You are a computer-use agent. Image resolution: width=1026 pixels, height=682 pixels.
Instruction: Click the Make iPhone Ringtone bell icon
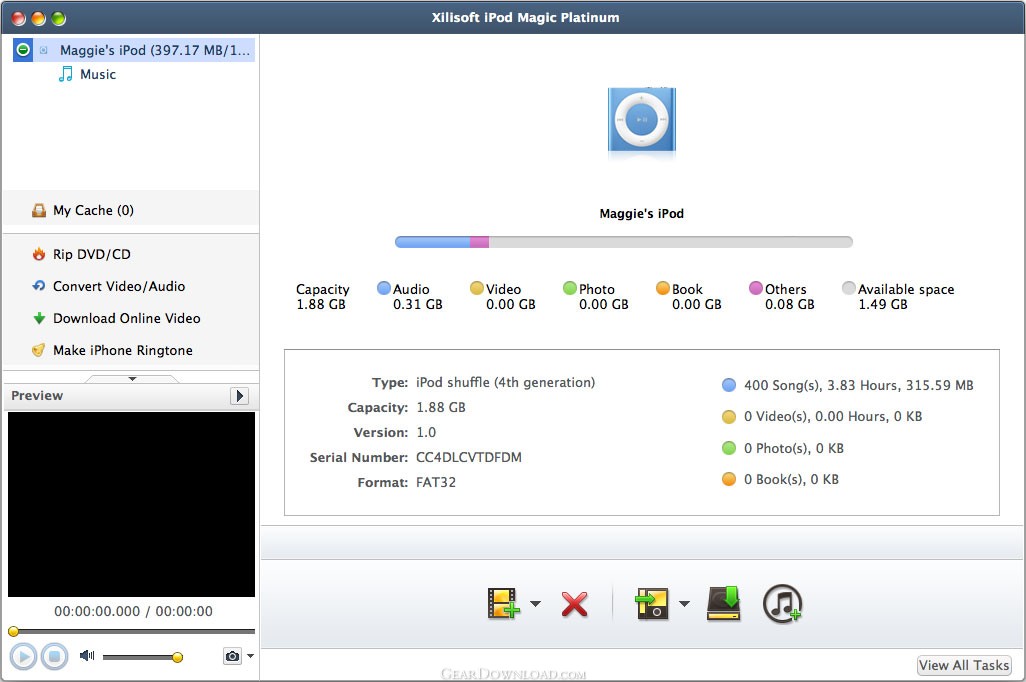click(x=39, y=350)
